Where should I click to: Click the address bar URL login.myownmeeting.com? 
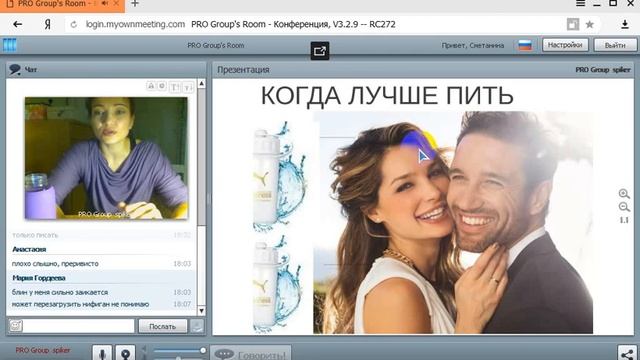(x=135, y=24)
